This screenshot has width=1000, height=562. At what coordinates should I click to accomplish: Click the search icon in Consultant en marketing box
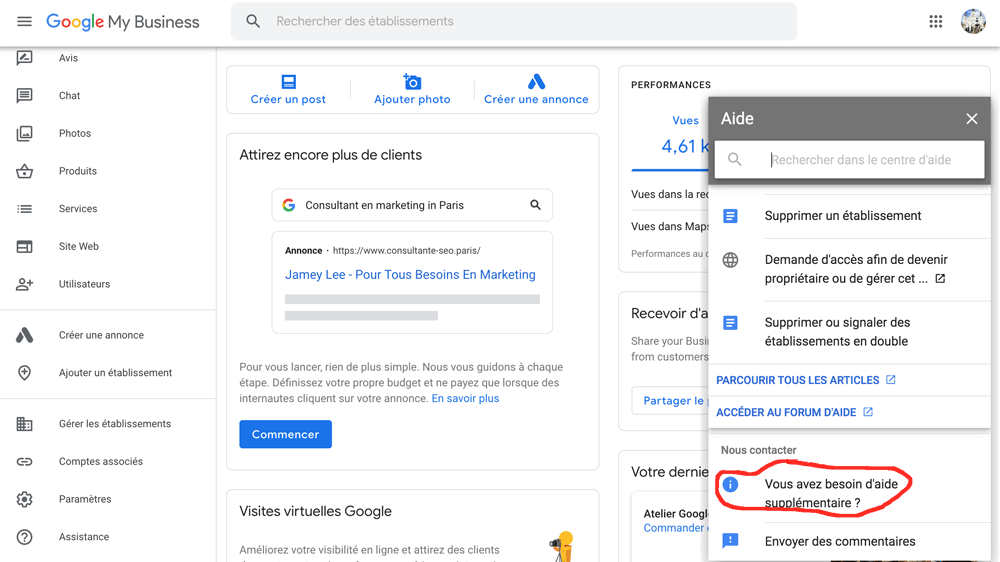tap(535, 205)
